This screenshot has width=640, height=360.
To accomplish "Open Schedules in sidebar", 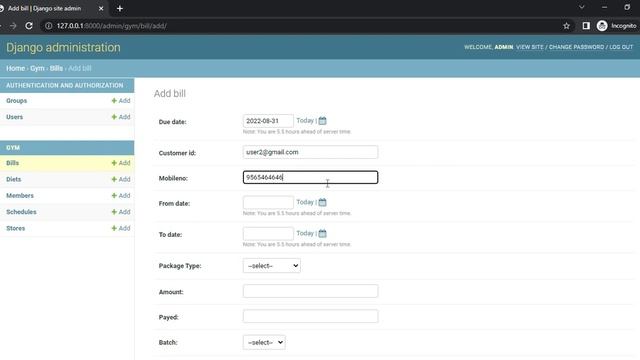I will [x=21, y=212].
